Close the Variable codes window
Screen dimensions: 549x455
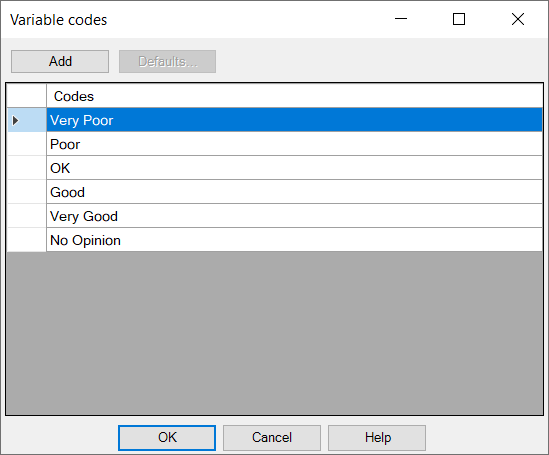517,19
